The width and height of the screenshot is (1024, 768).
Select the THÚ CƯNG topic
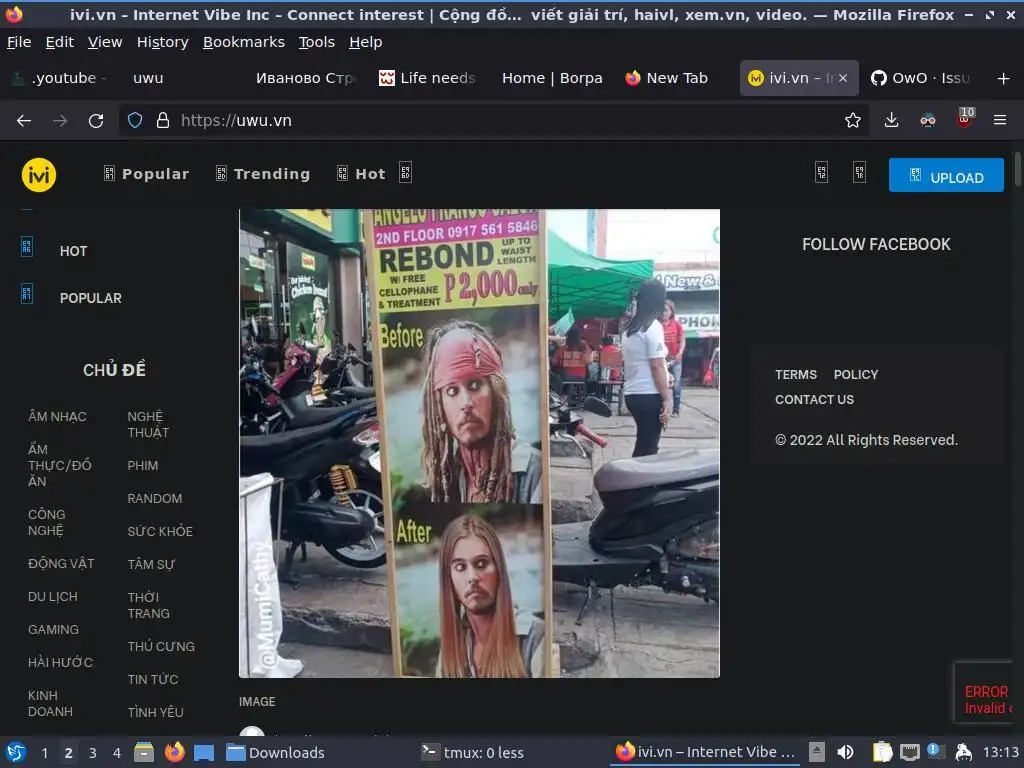pyautogui.click(x=161, y=646)
